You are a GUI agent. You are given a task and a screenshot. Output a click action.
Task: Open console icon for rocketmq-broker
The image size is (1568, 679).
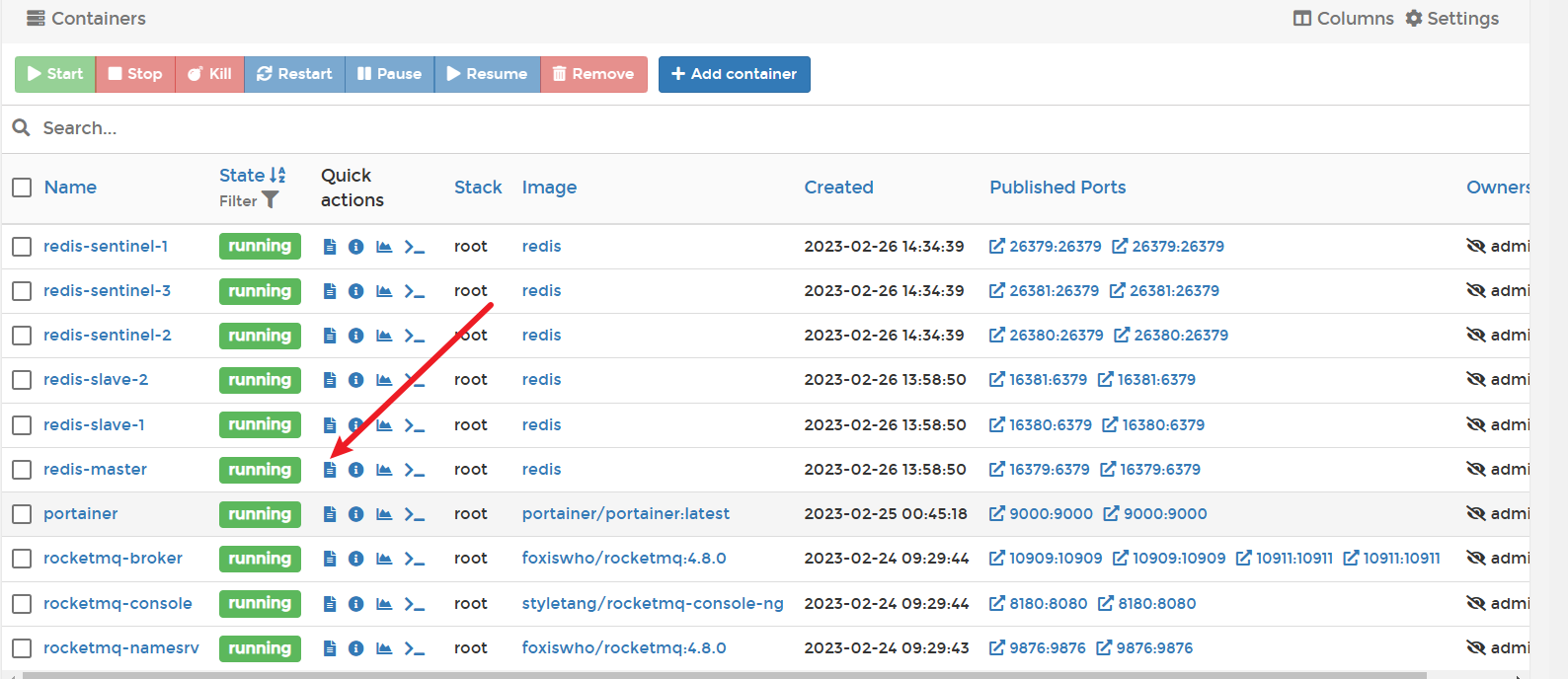pos(415,559)
